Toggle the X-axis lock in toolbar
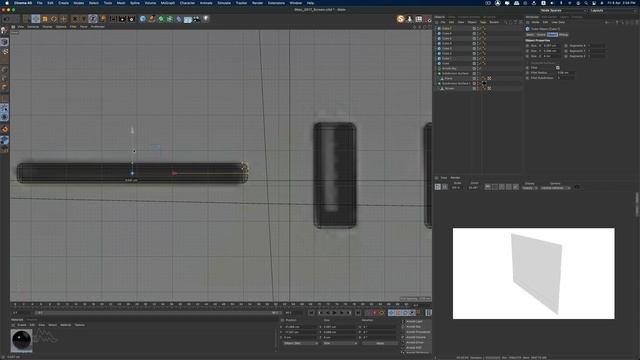Image resolution: width=640 pixels, height=360 pixels. 75,19
